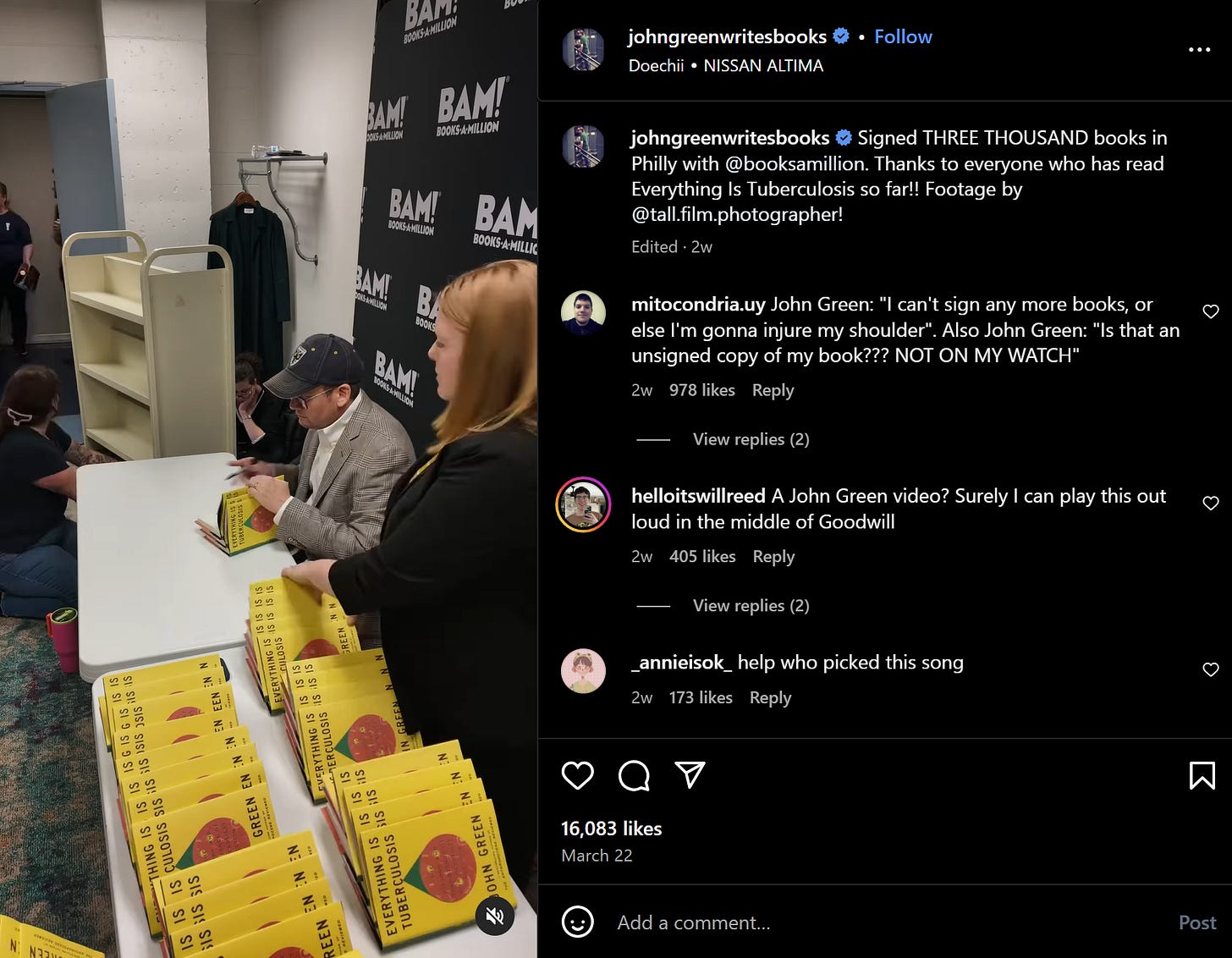Like _annieisok_'s comment heart
The image size is (1232, 958).
coord(1210,669)
